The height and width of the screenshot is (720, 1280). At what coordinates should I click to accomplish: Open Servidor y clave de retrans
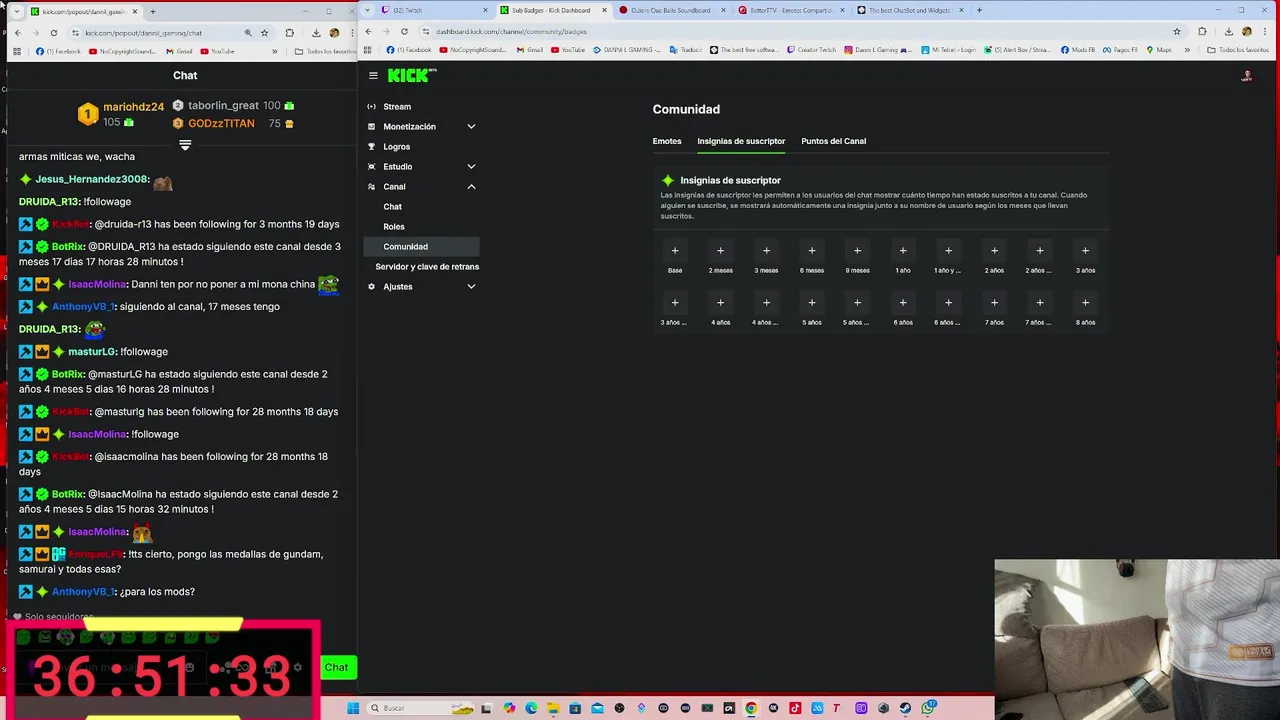[427, 267]
